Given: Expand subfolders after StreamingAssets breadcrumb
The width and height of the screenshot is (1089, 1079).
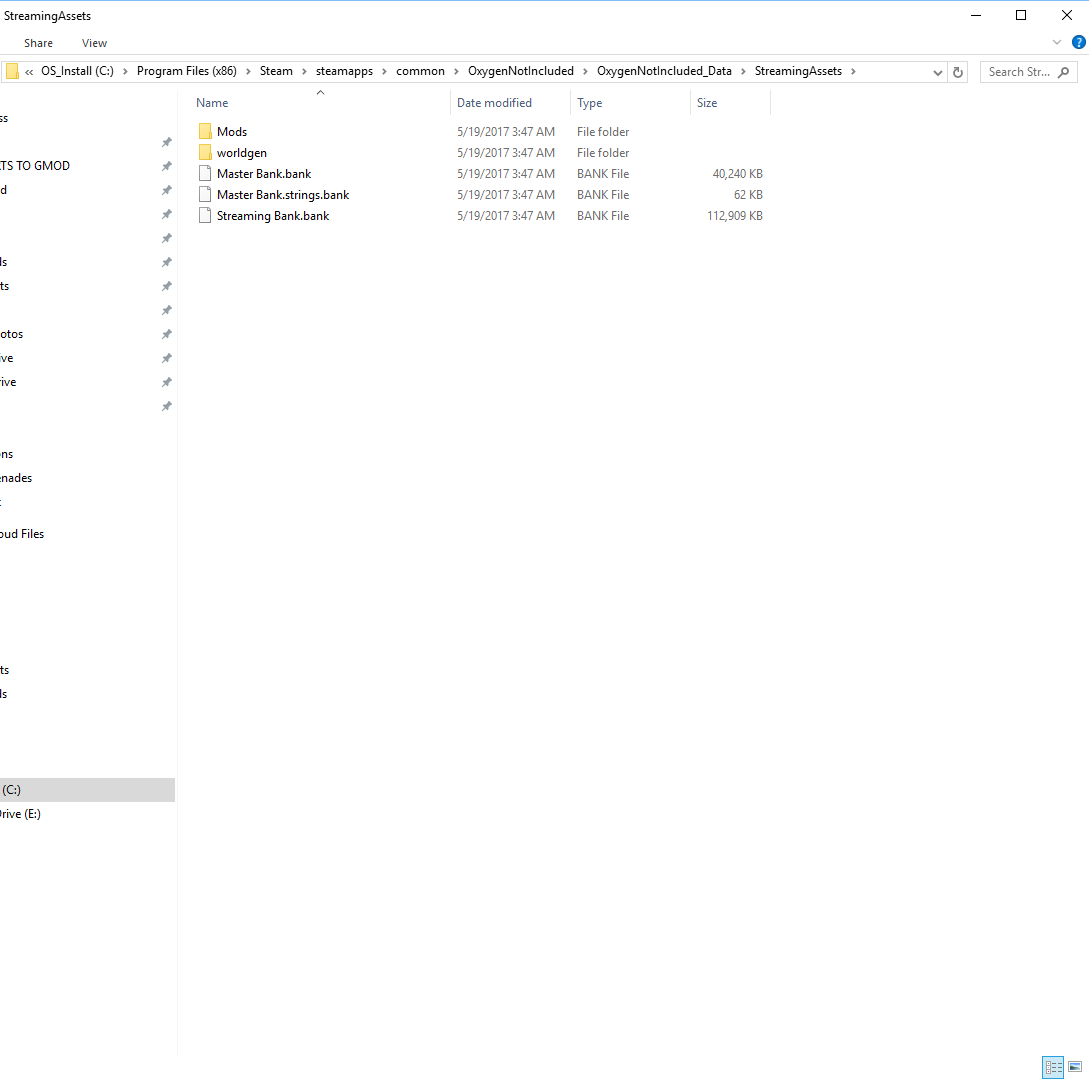Looking at the screenshot, I should (853, 71).
